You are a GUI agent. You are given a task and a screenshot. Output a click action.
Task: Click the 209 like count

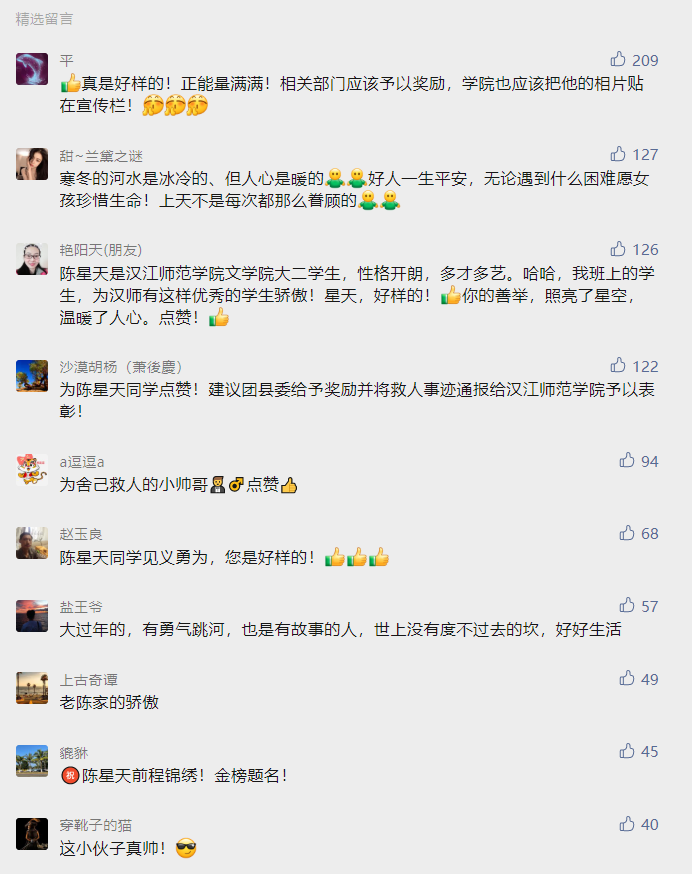(645, 60)
